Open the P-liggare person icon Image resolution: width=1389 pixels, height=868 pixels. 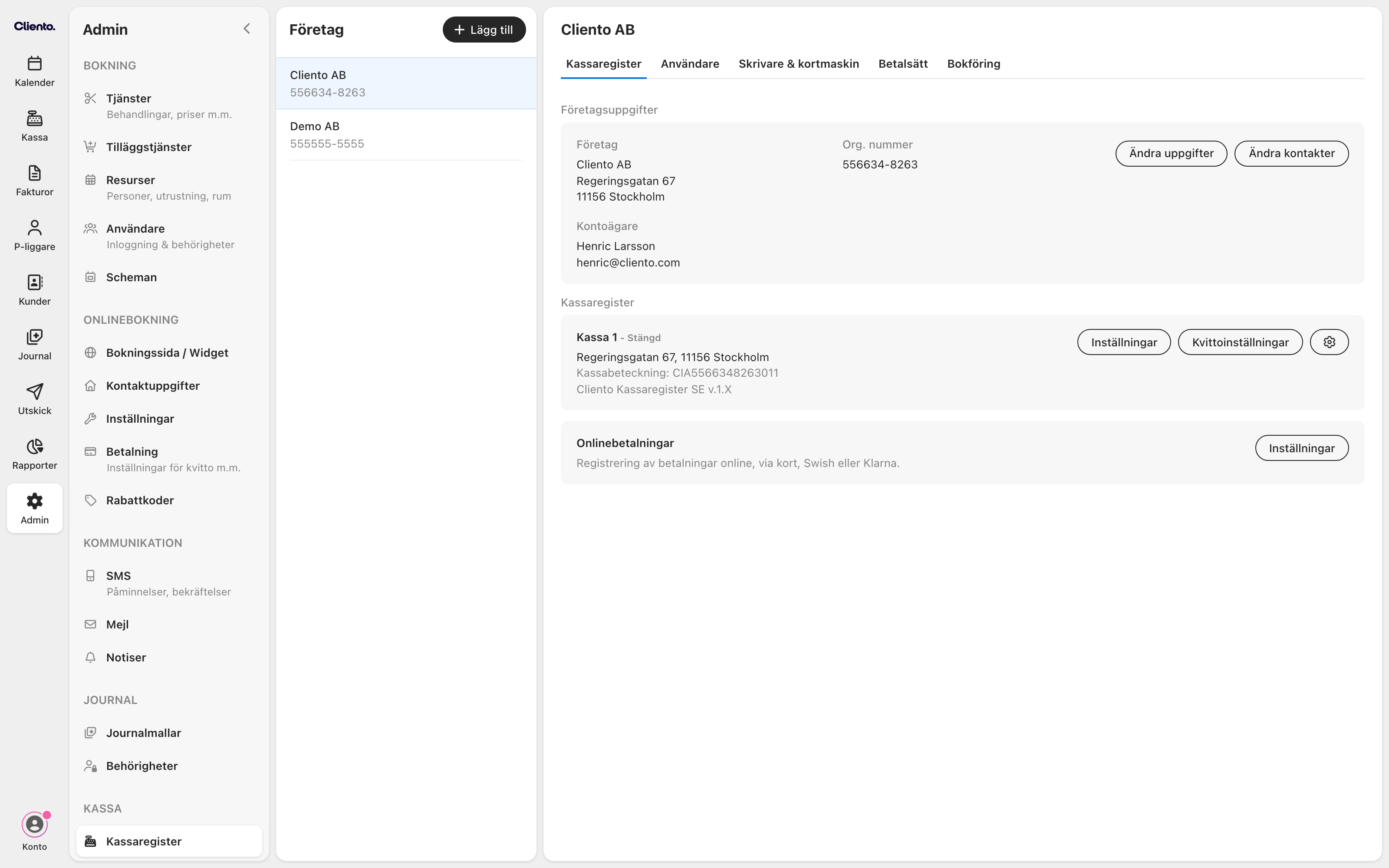click(34, 227)
